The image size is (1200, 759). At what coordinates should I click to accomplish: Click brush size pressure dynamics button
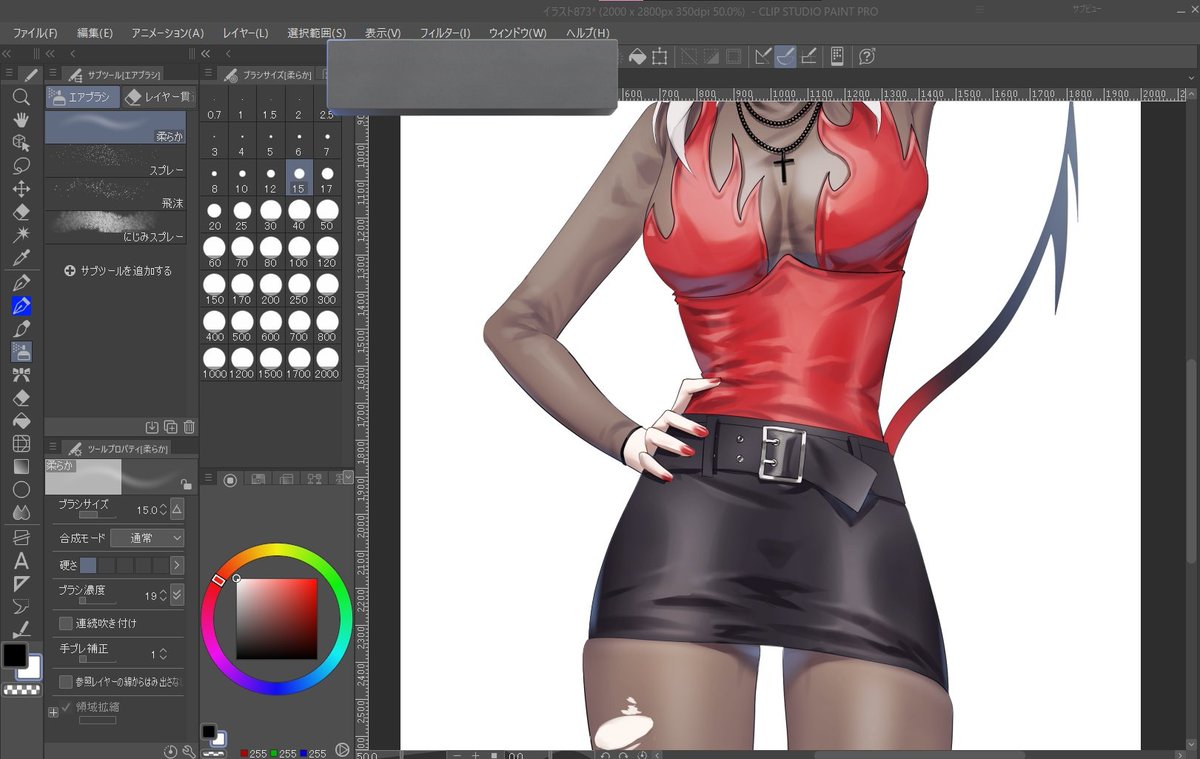177,510
